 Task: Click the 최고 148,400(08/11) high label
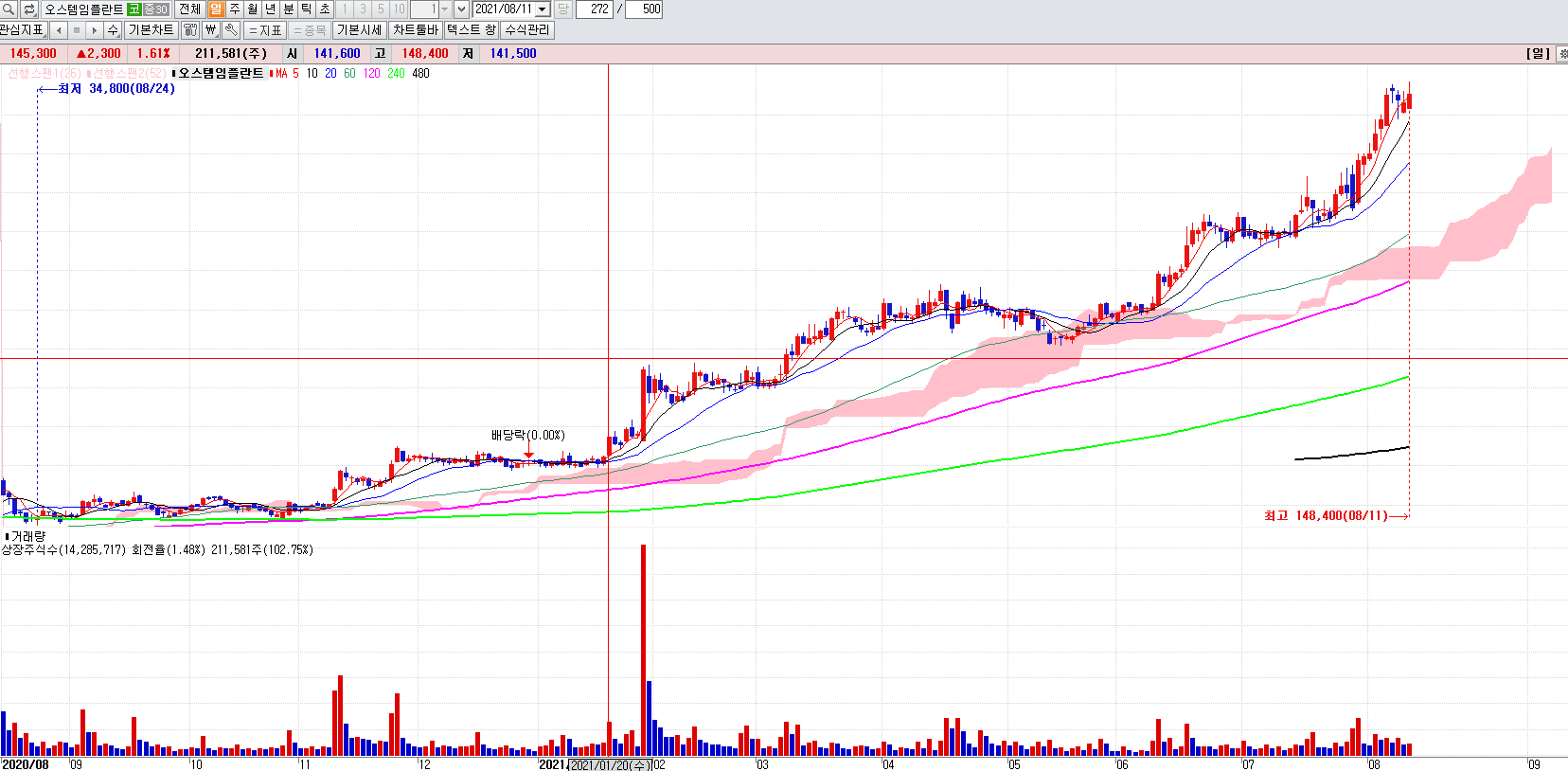click(x=1326, y=515)
